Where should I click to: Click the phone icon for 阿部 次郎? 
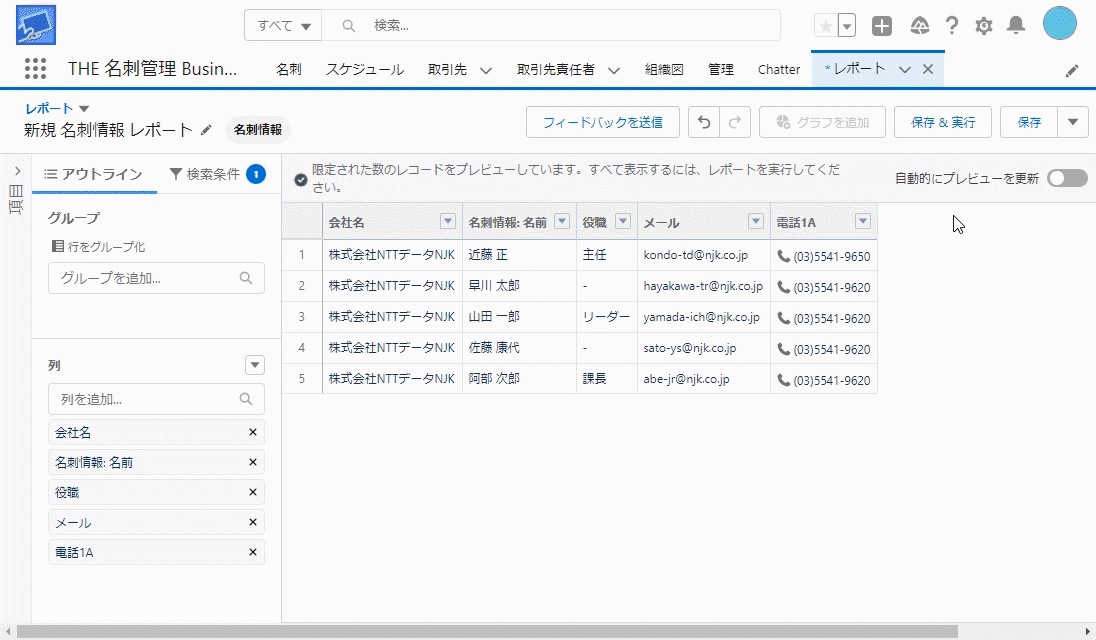pyautogui.click(x=784, y=380)
